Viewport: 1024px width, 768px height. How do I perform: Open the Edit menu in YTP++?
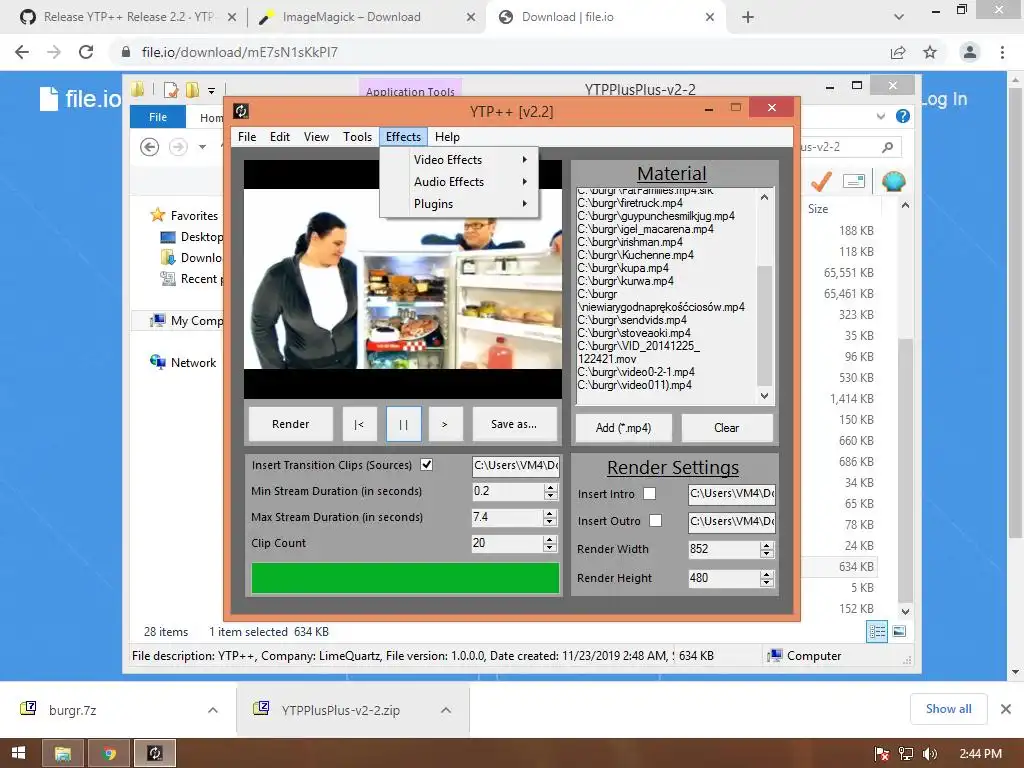click(x=280, y=136)
